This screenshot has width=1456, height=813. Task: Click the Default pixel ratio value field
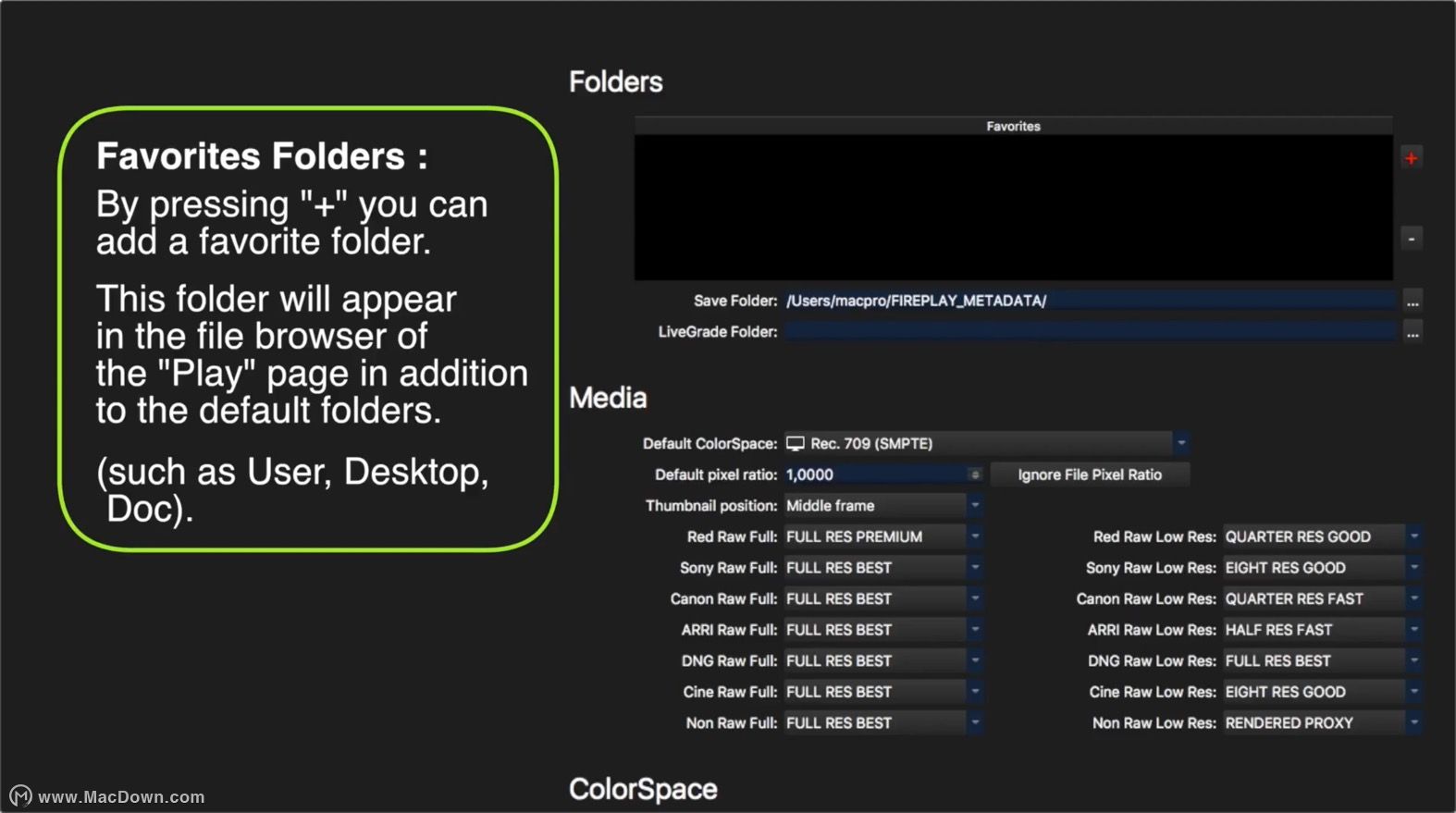click(875, 474)
